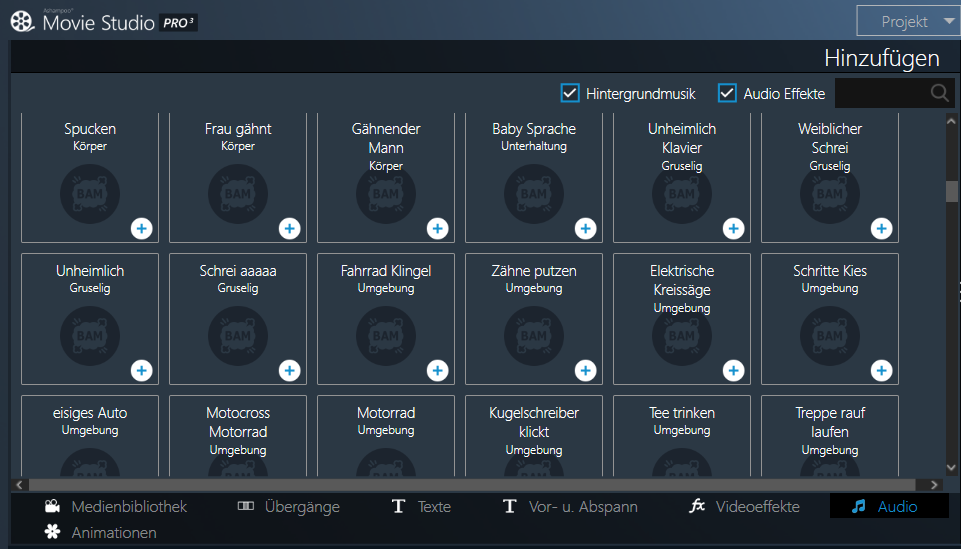The height and width of the screenshot is (549, 961).
Task: Add the Fahrrad Klingel sound
Action: tap(438, 371)
